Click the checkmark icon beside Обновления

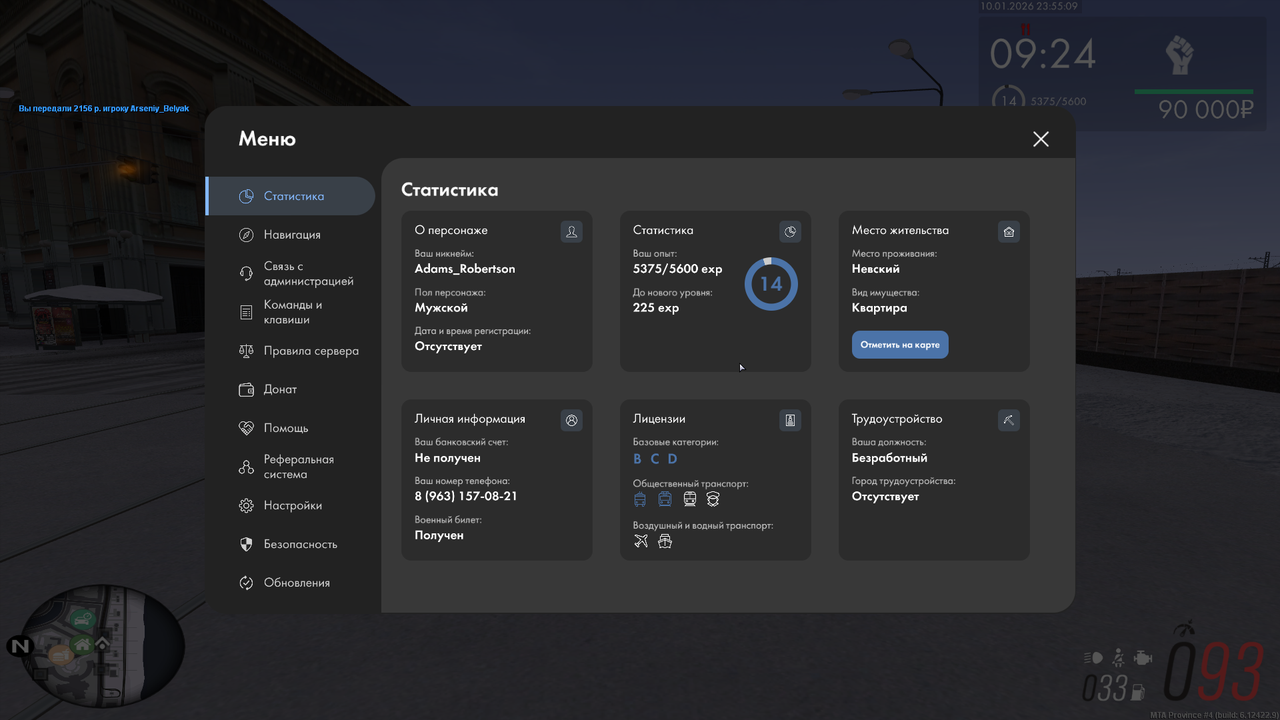point(246,583)
